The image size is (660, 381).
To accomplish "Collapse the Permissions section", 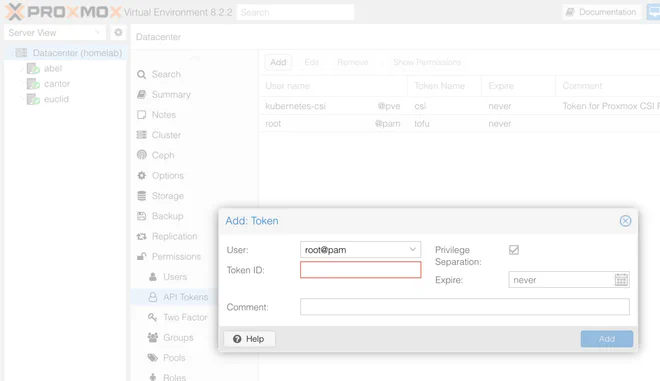I will [x=176, y=256].
